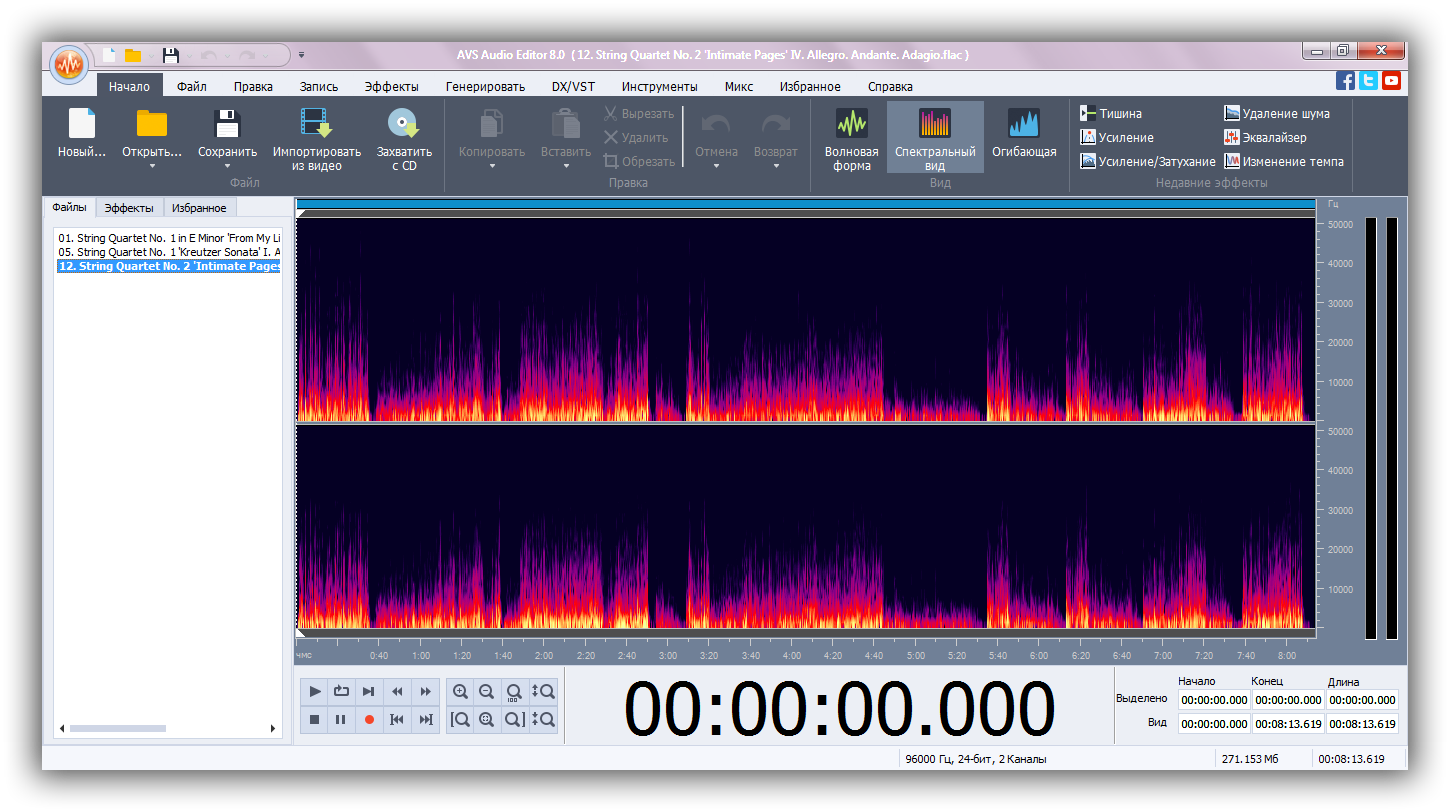
Task: Open the Эквалайзер effect
Action: click(1265, 138)
